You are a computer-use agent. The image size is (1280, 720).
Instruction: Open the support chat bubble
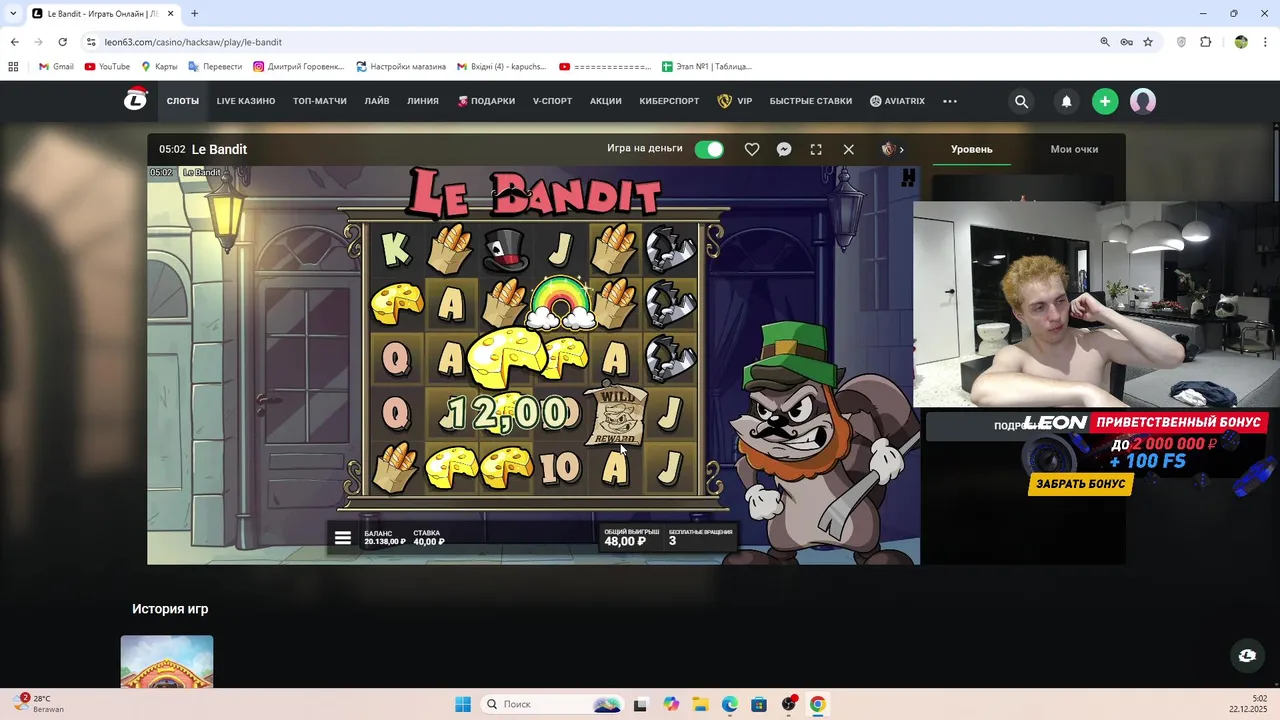(x=1247, y=655)
